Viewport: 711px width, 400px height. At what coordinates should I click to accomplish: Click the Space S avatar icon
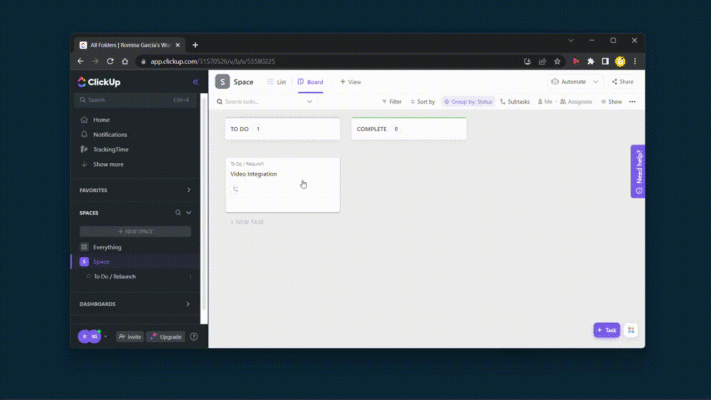[222, 82]
